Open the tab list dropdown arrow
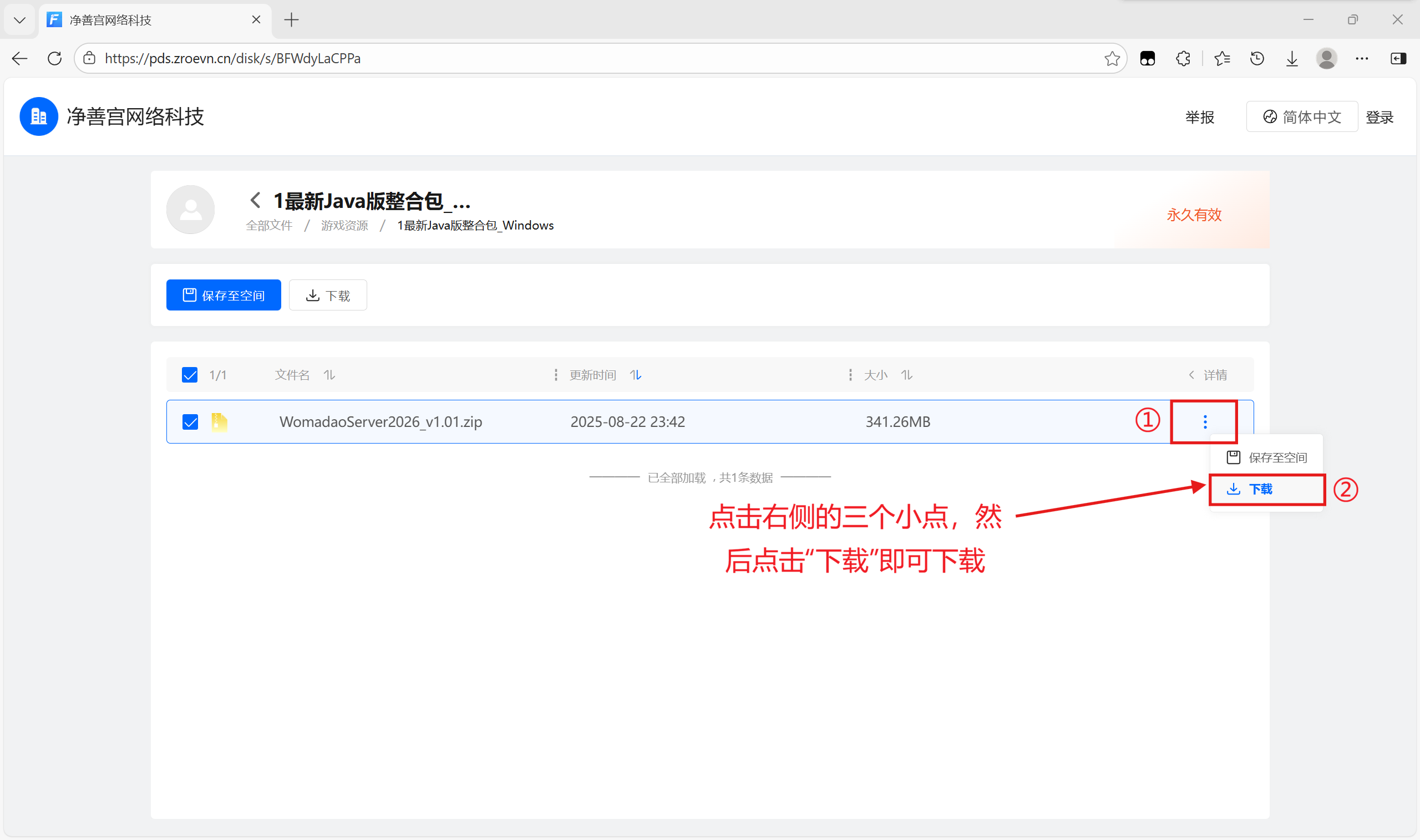The width and height of the screenshot is (1420, 840). [20, 20]
